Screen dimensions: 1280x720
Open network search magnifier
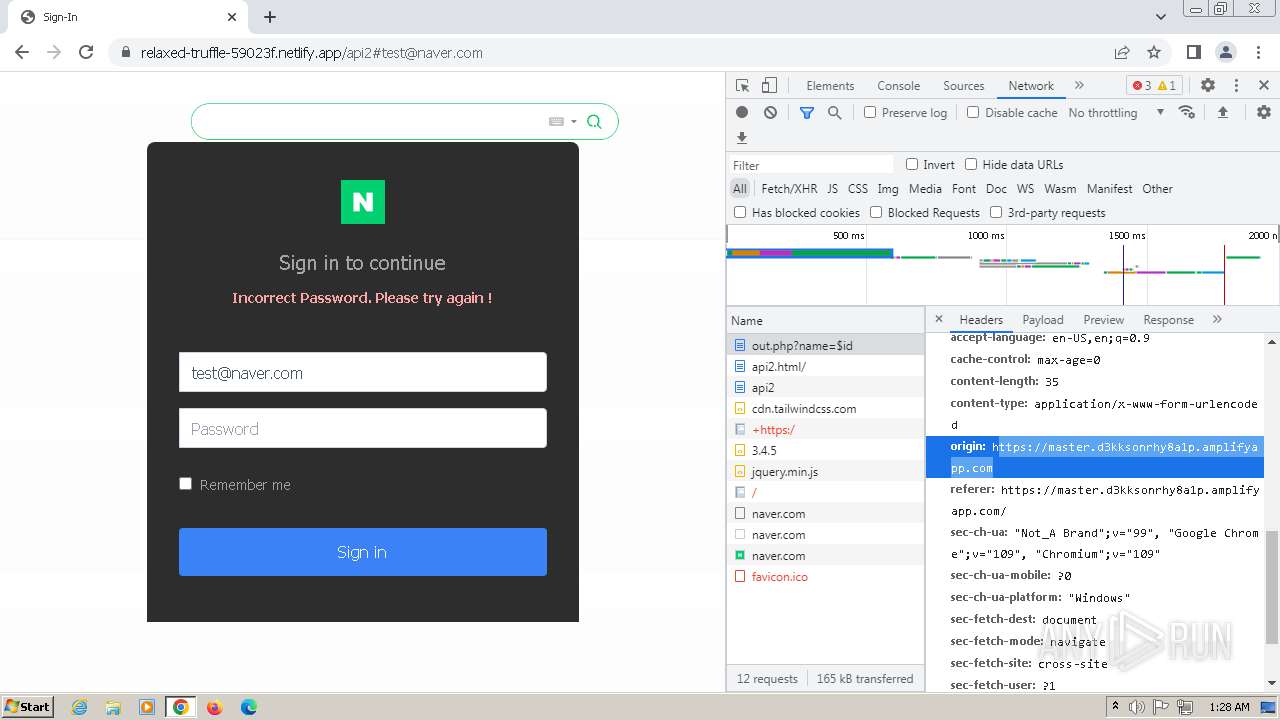835,113
